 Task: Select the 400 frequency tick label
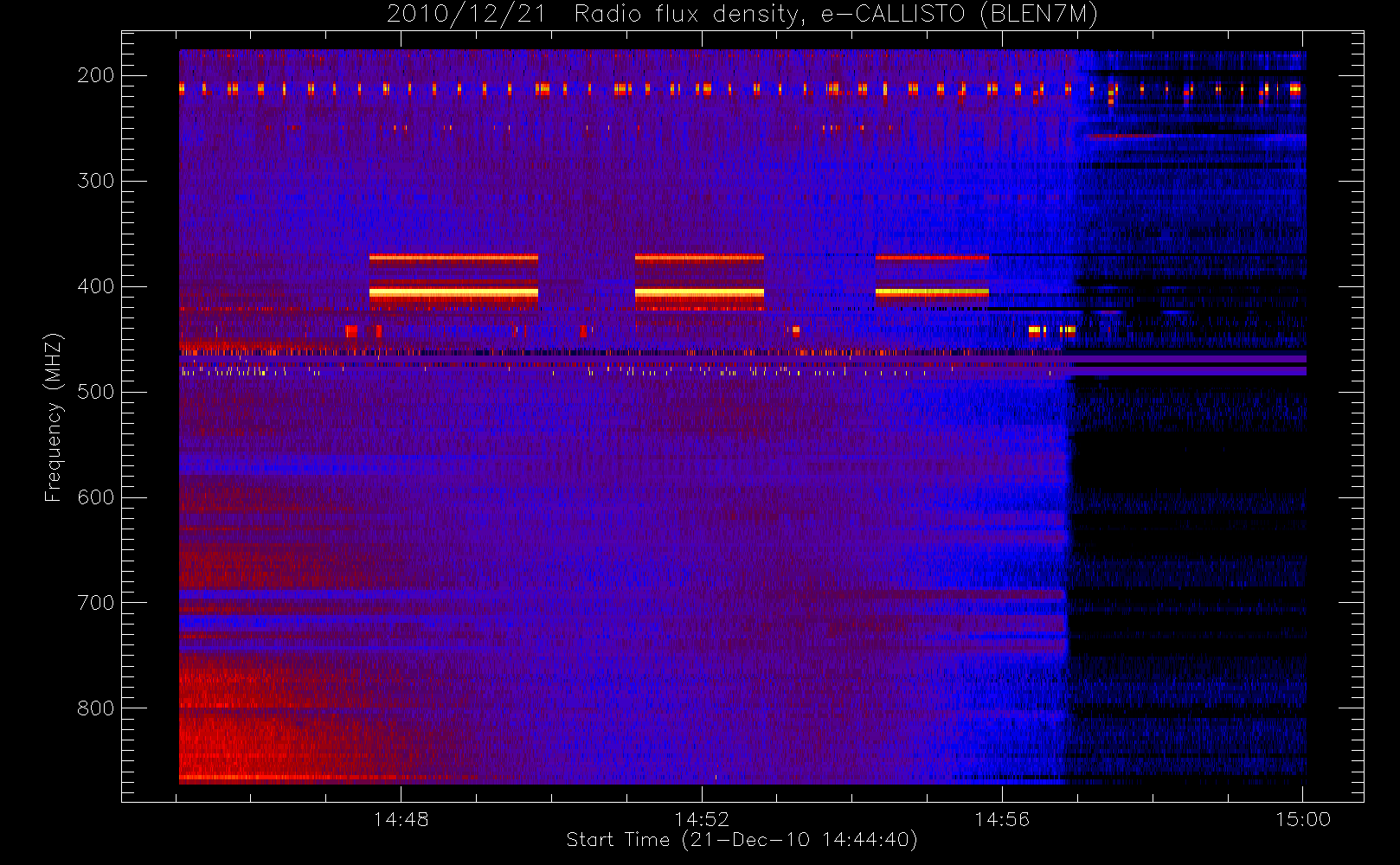96,286
